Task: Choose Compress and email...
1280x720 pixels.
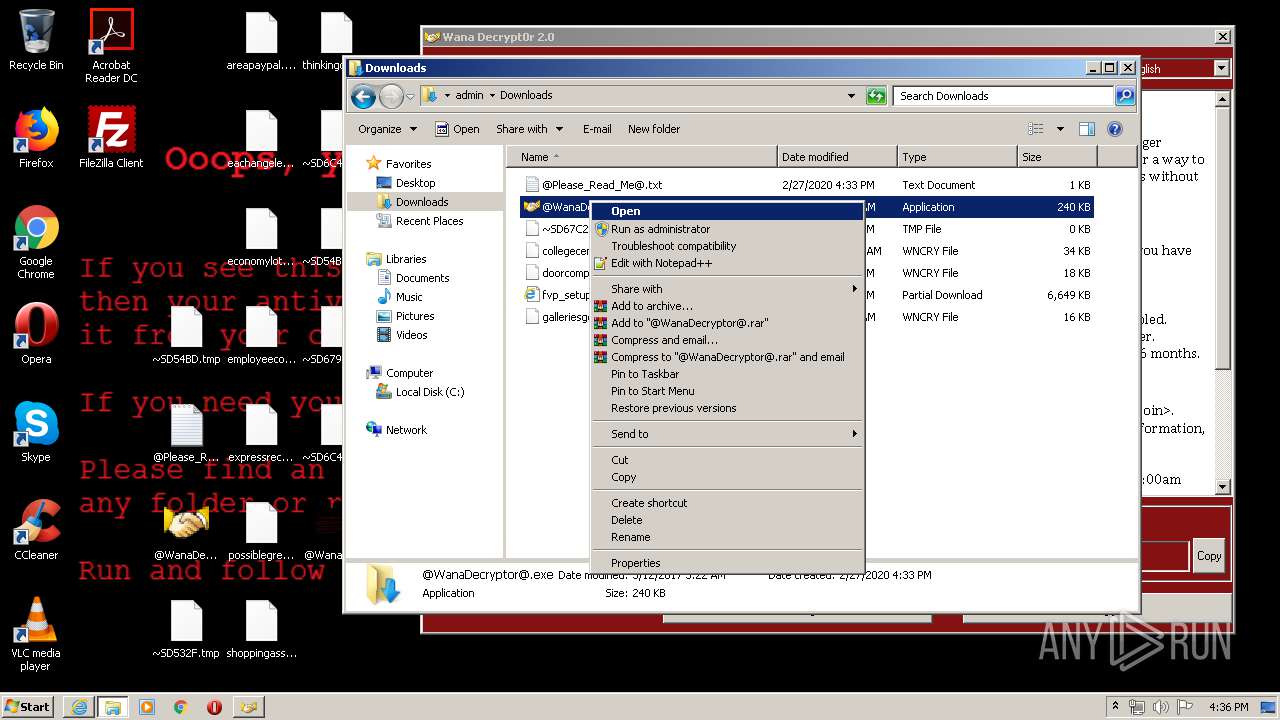Action: 727,340
